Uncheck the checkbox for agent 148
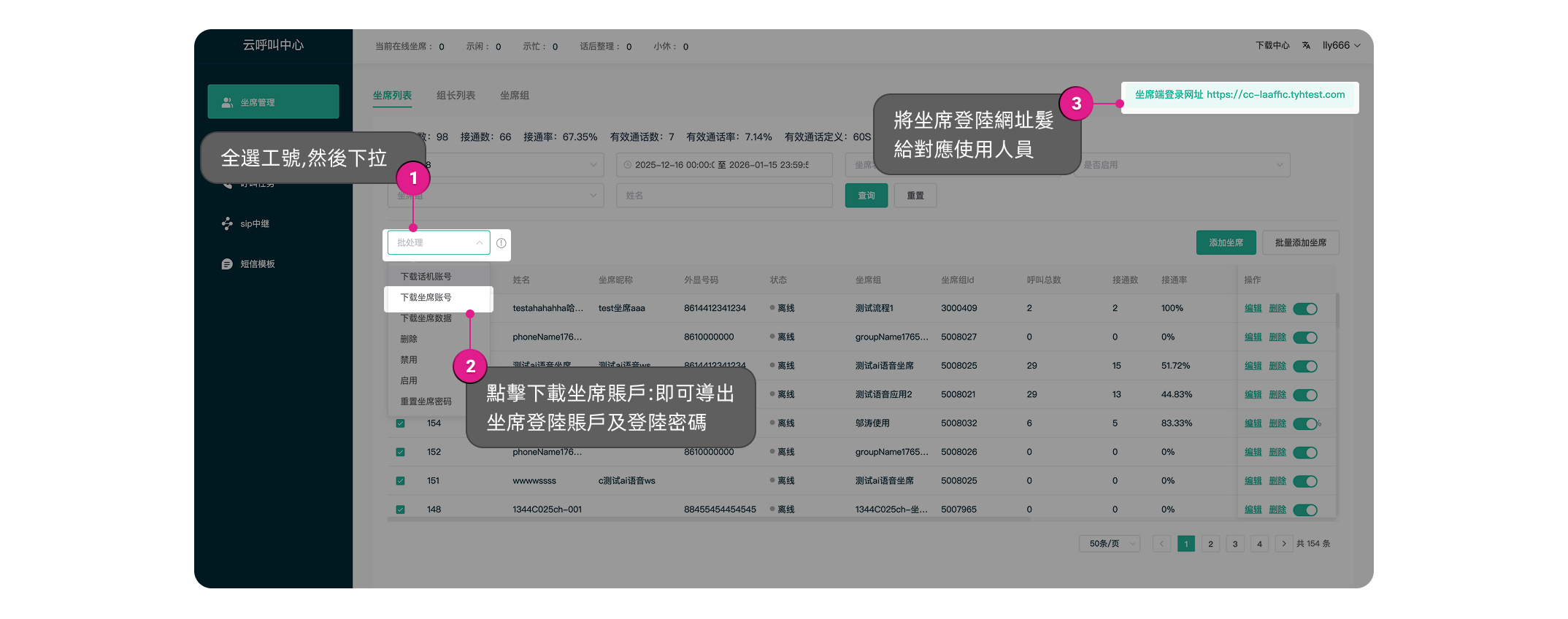 tap(400, 510)
